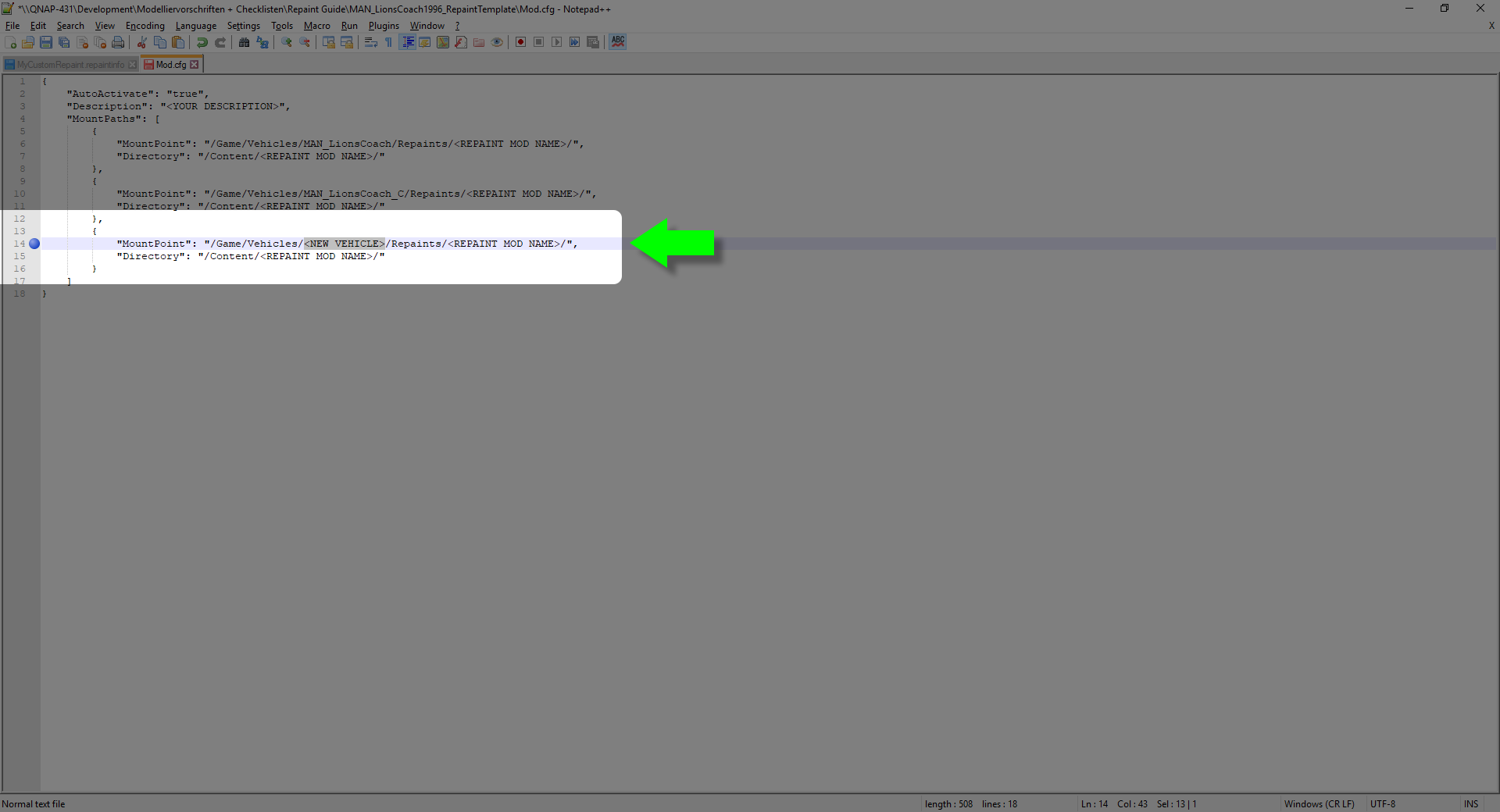
Task: Click "Normal text file" in status bar
Action: [x=34, y=804]
